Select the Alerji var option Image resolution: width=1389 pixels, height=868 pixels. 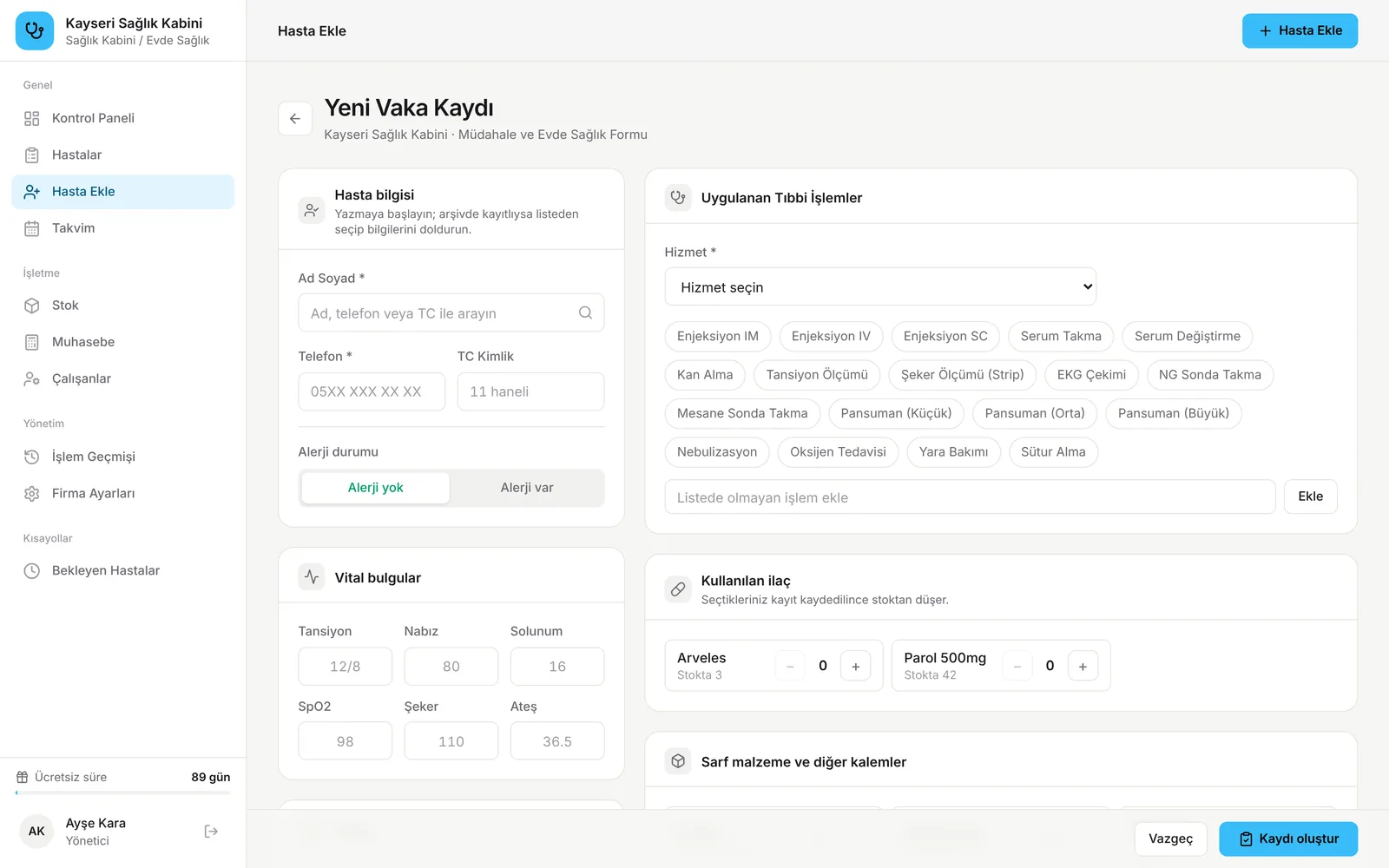[527, 488]
